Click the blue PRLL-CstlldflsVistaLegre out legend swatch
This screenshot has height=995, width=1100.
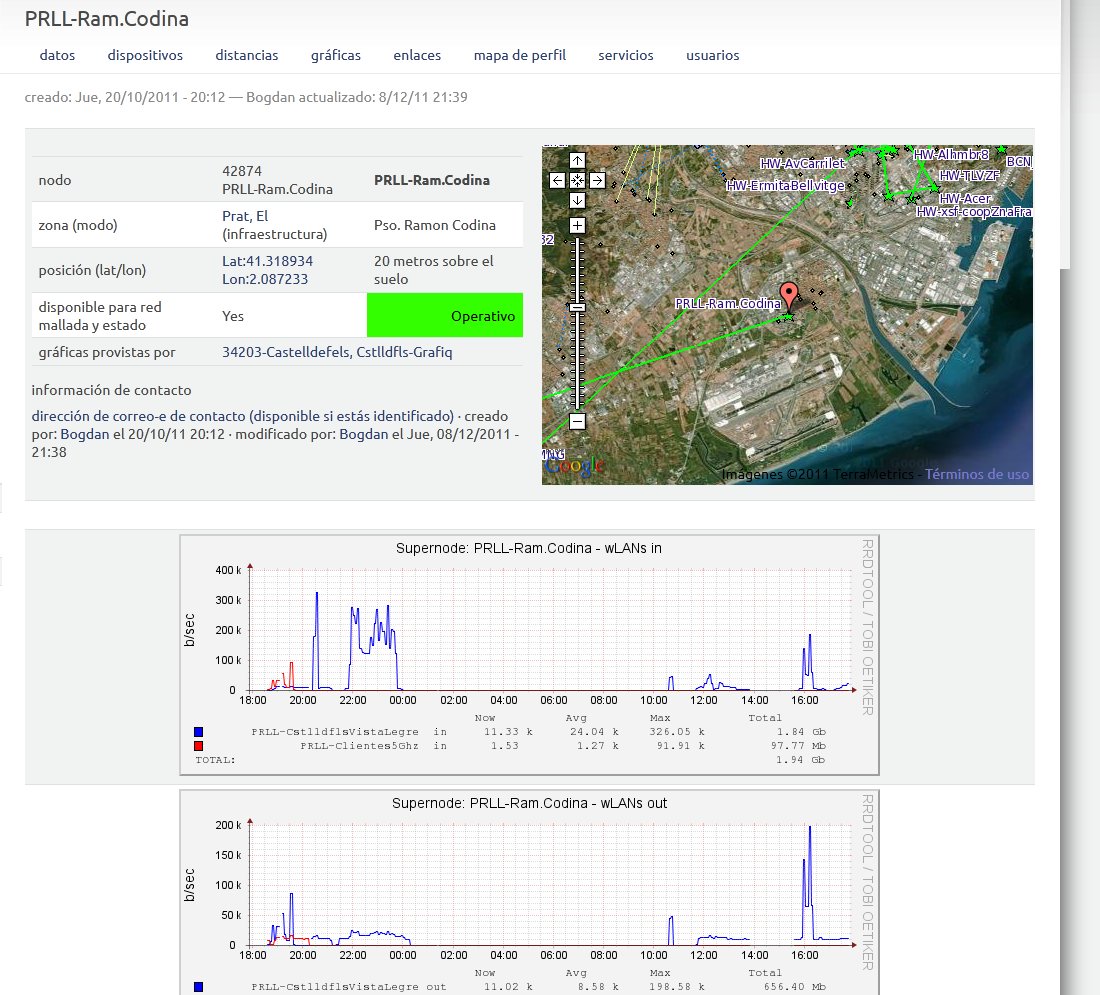(199, 987)
